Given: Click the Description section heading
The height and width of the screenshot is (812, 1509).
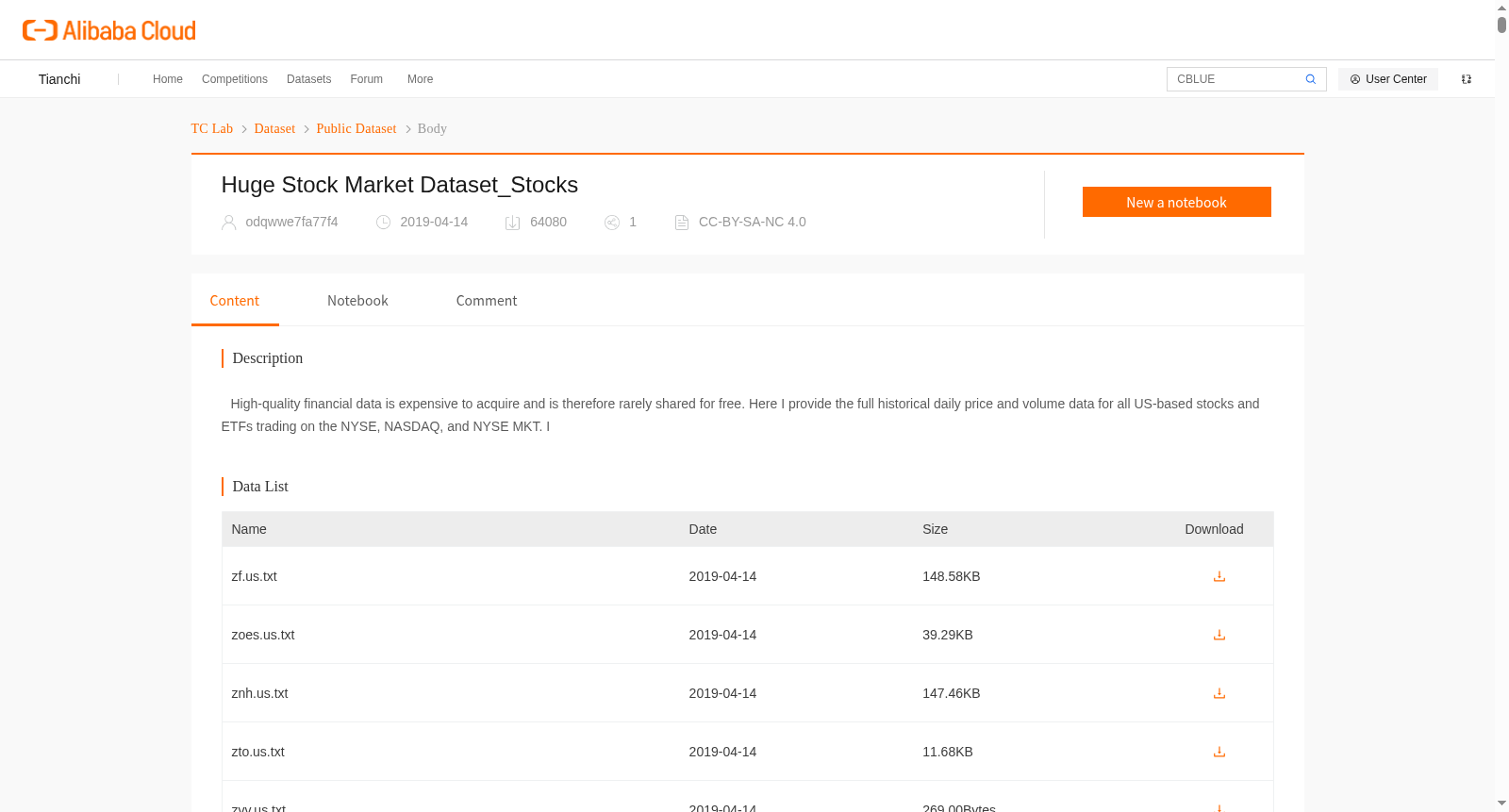Looking at the screenshot, I should pos(268,358).
